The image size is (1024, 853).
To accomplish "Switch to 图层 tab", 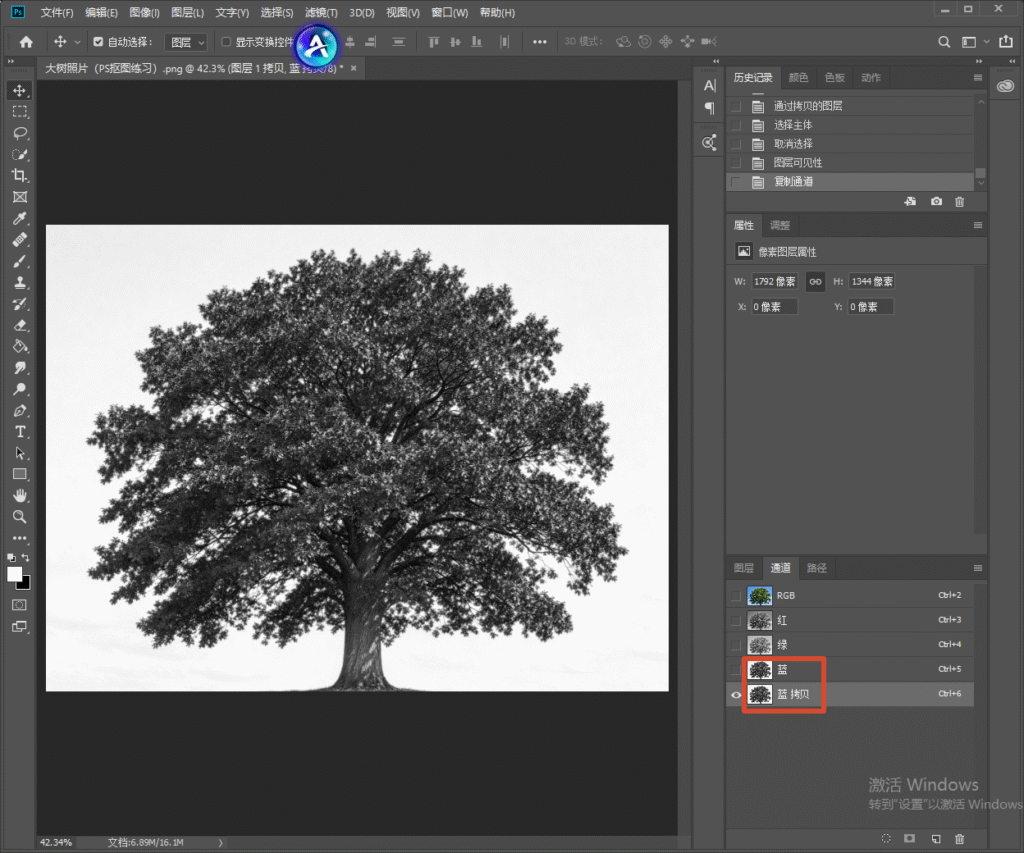I will (744, 568).
